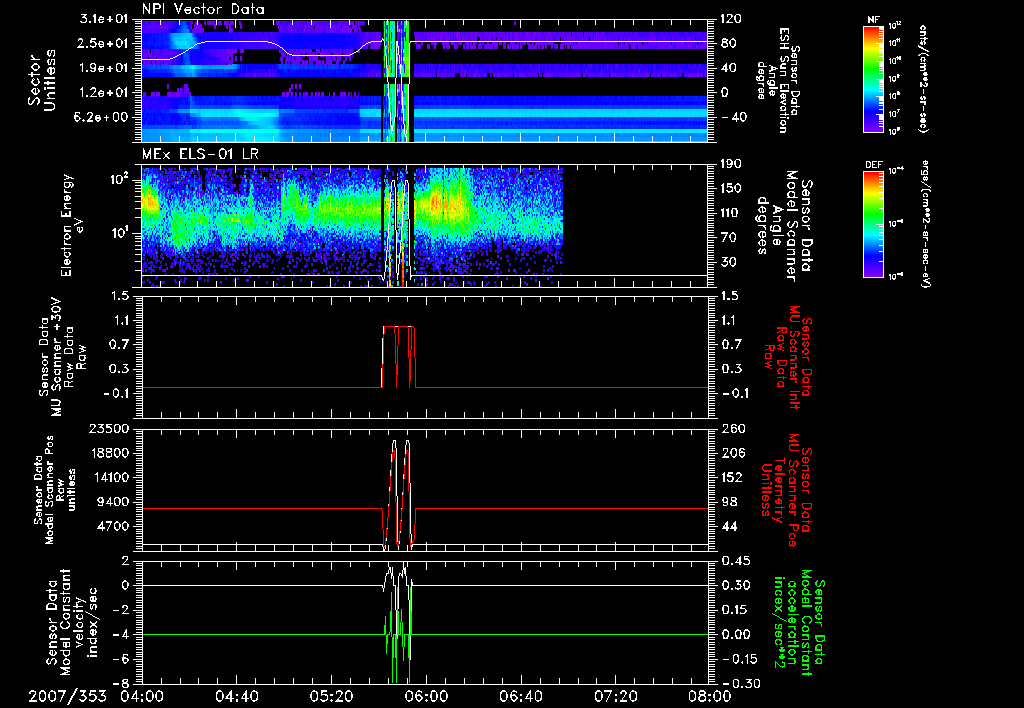The height and width of the screenshot is (708, 1024).
Task: Click the 05:20 time tick label
Action: pyautogui.click(x=331, y=696)
